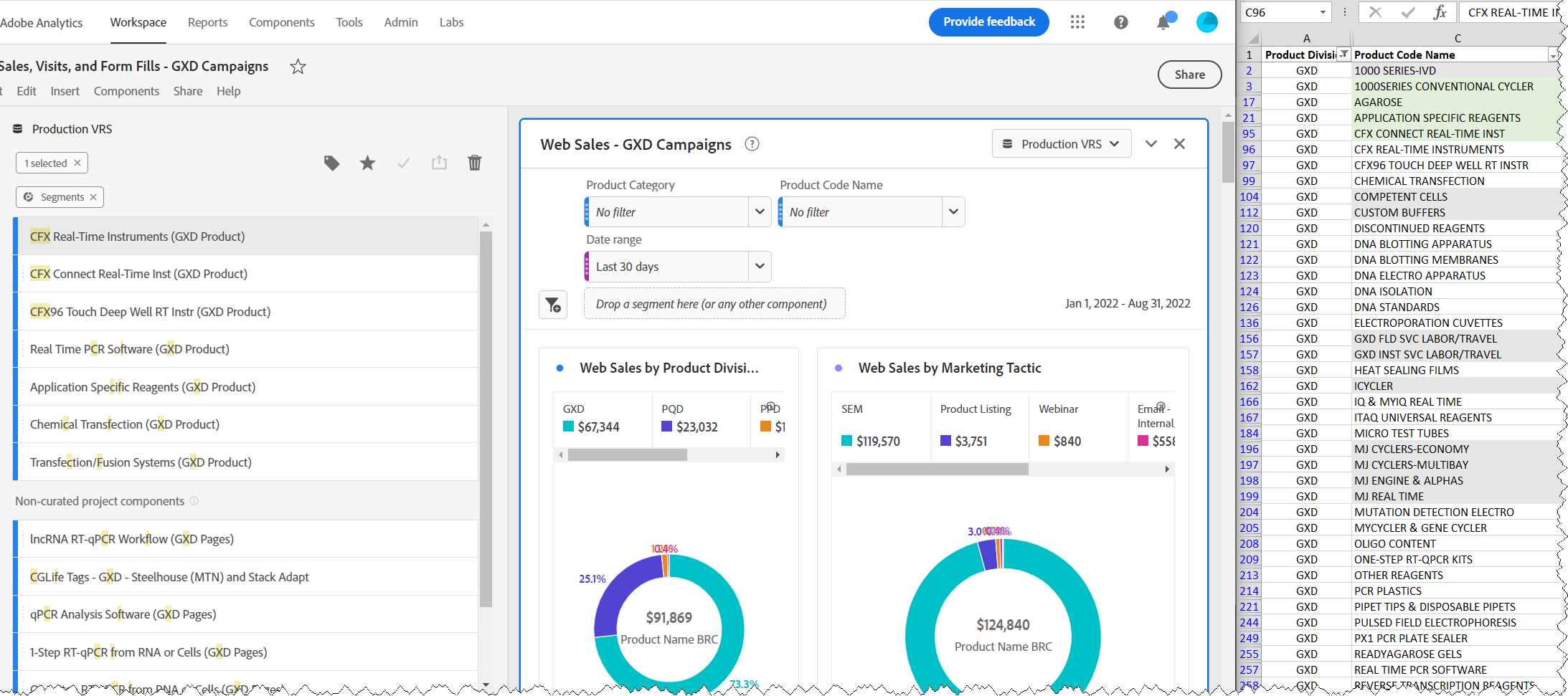This screenshot has width=1568, height=696.
Task: Click the tag icon in components panel
Action: pyautogui.click(x=331, y=163)
